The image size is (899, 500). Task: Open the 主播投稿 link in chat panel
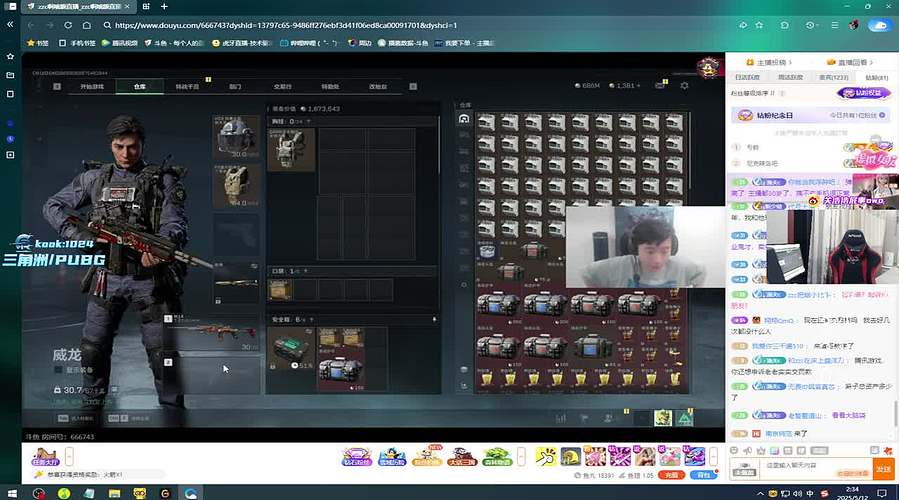[x=770, y=62]
